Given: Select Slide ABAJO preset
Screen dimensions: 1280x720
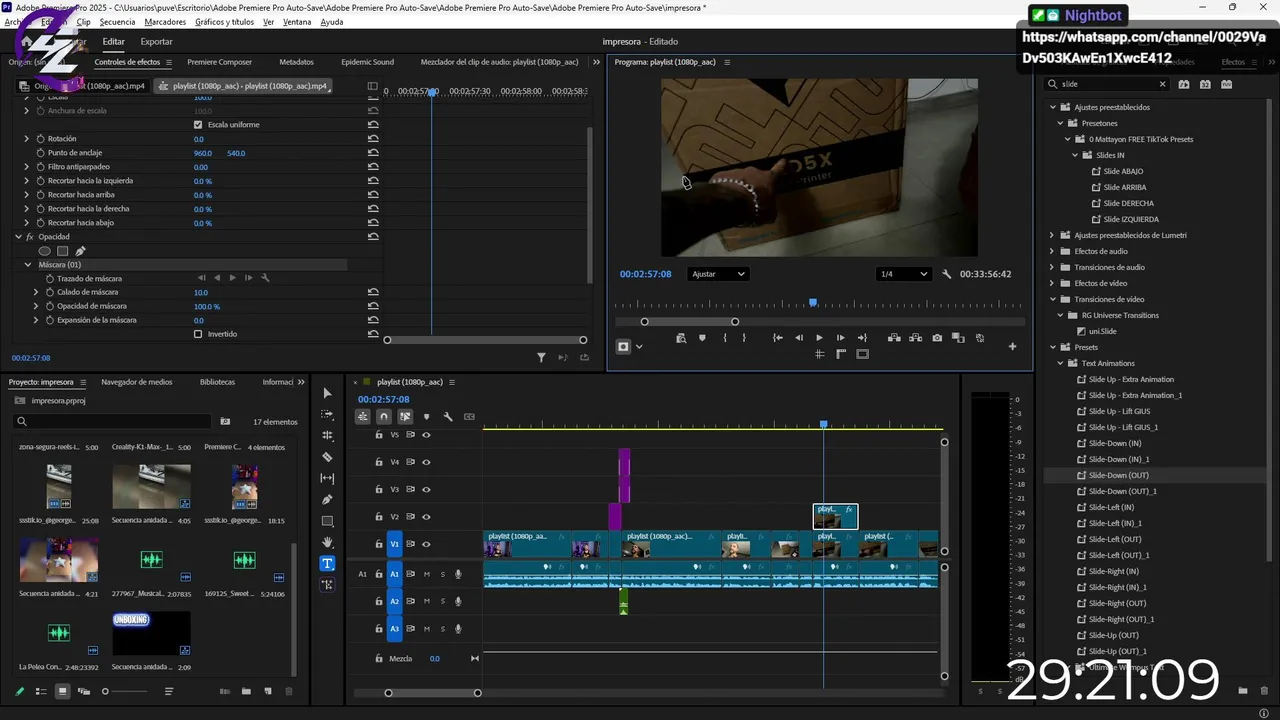Looking at the screenshot, I should click(x=1123, y=171).
